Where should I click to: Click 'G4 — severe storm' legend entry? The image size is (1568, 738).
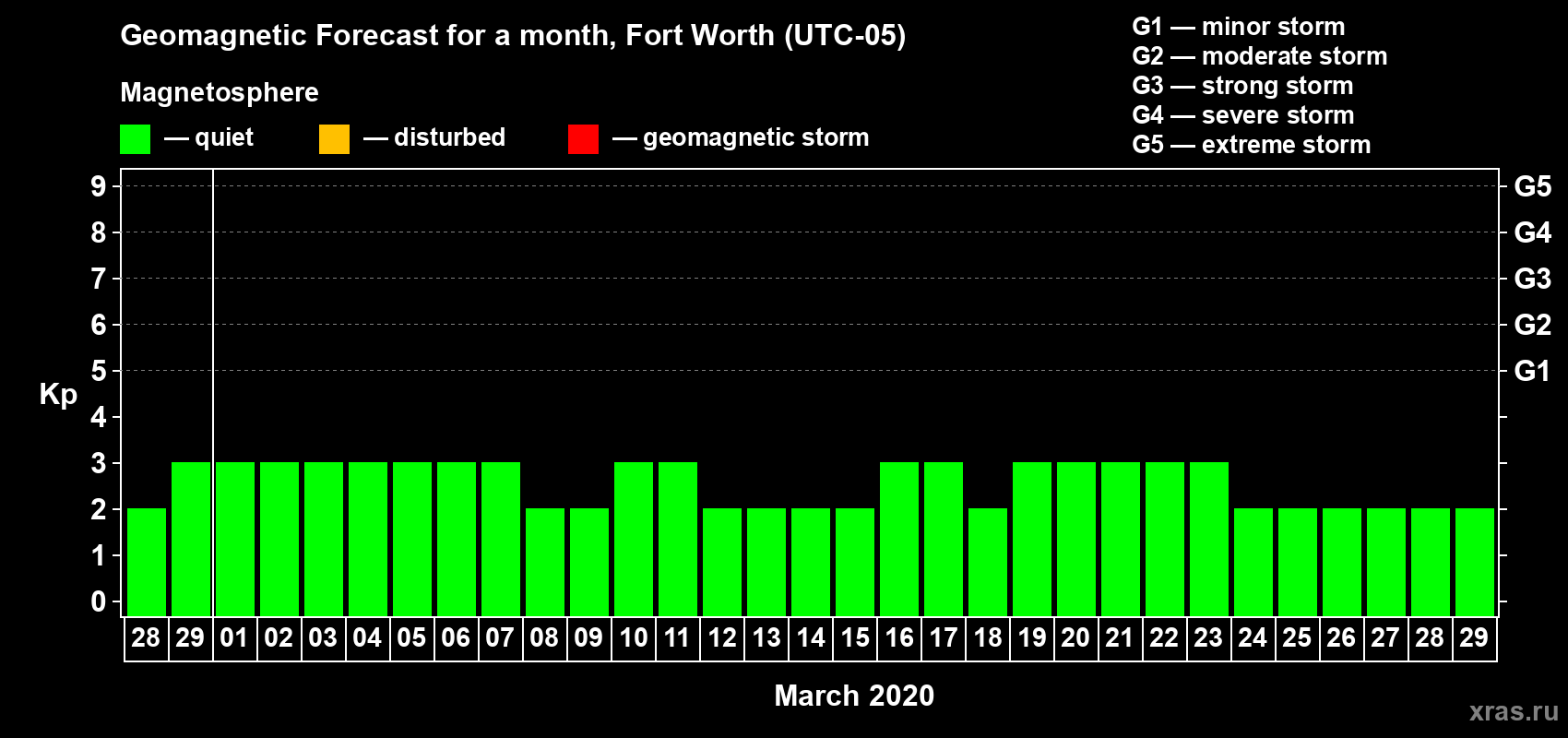tap(1243, 115)
